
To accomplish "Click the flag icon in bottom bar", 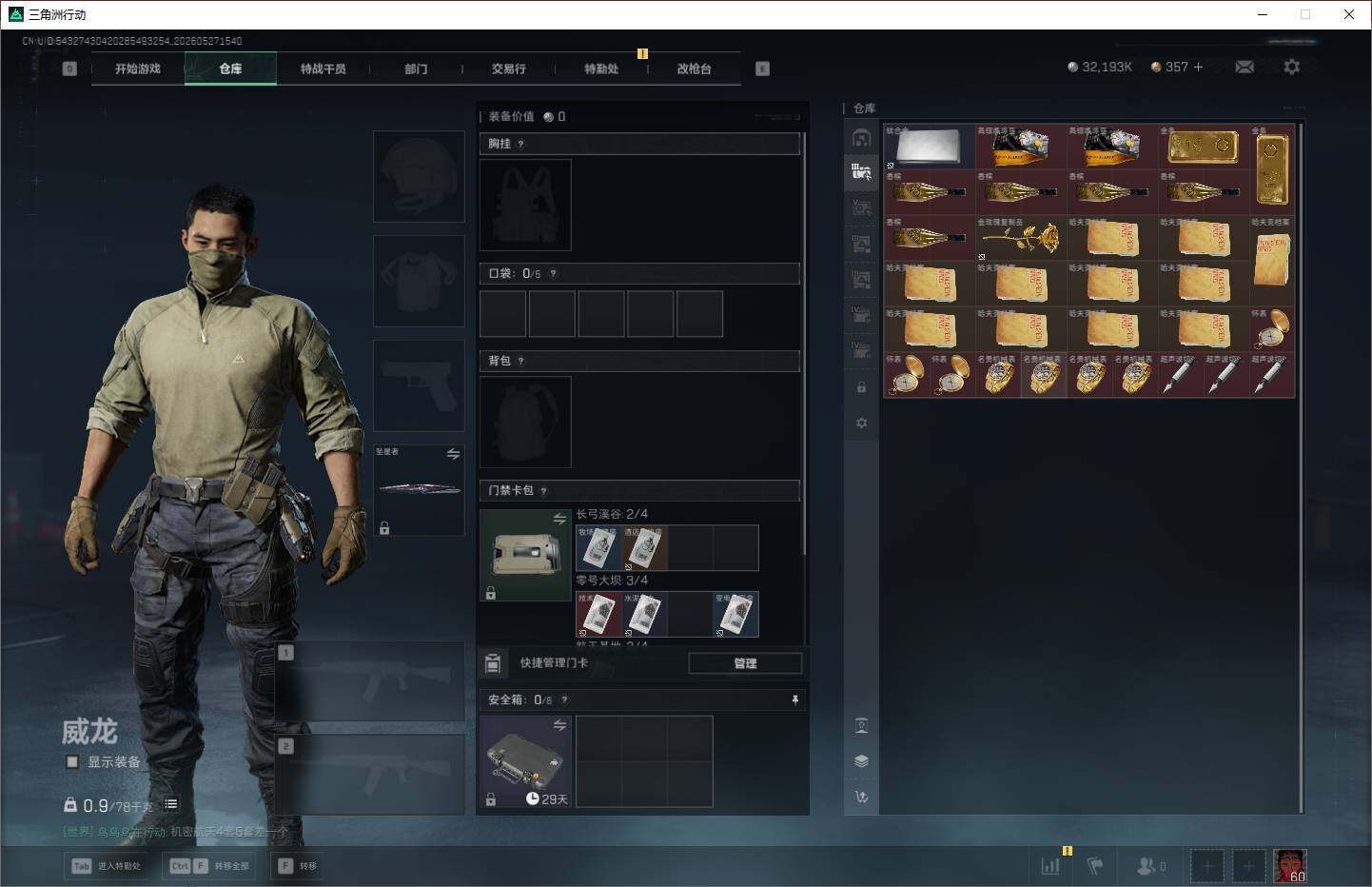I will pos(1095,866).
